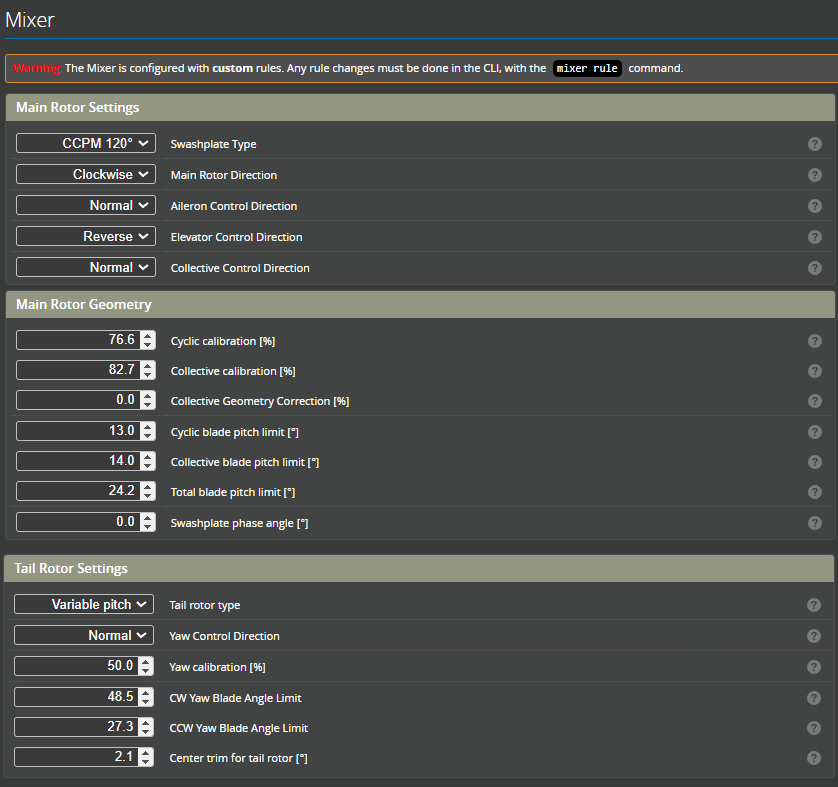Screen dimensions: 838x787
Task: Decrement the CW Yaw Blade Angle Limit
Action: (144, 701)
